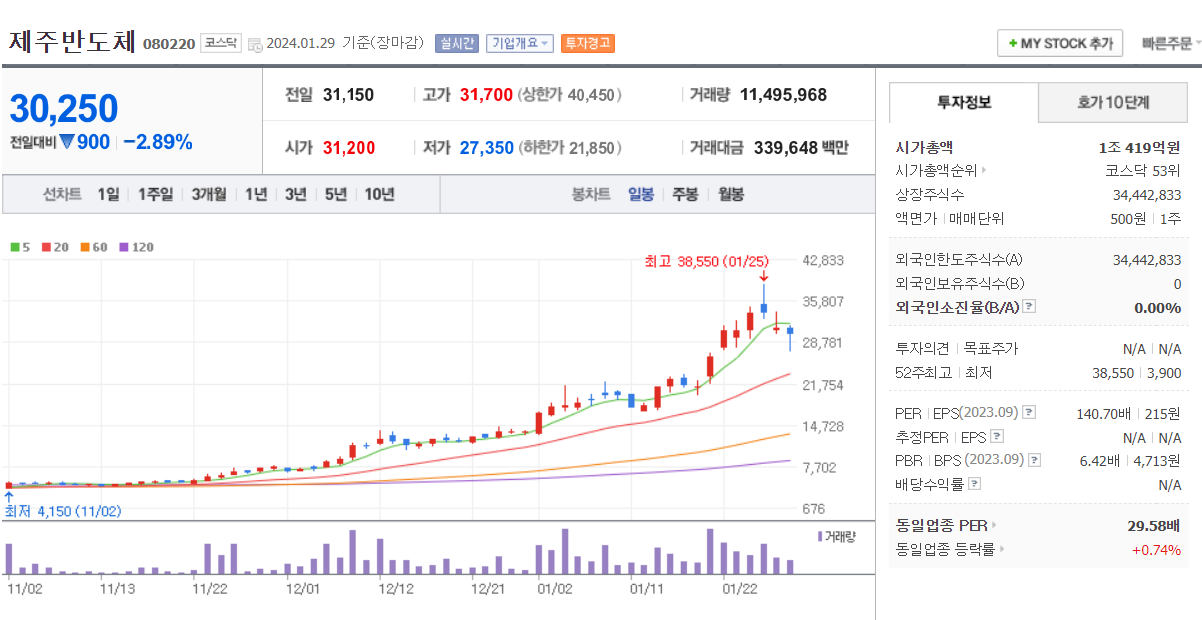The width and height of the screenshot is (1202, 620).
Task: Select the 5년 line chart period
Action: 335,194
